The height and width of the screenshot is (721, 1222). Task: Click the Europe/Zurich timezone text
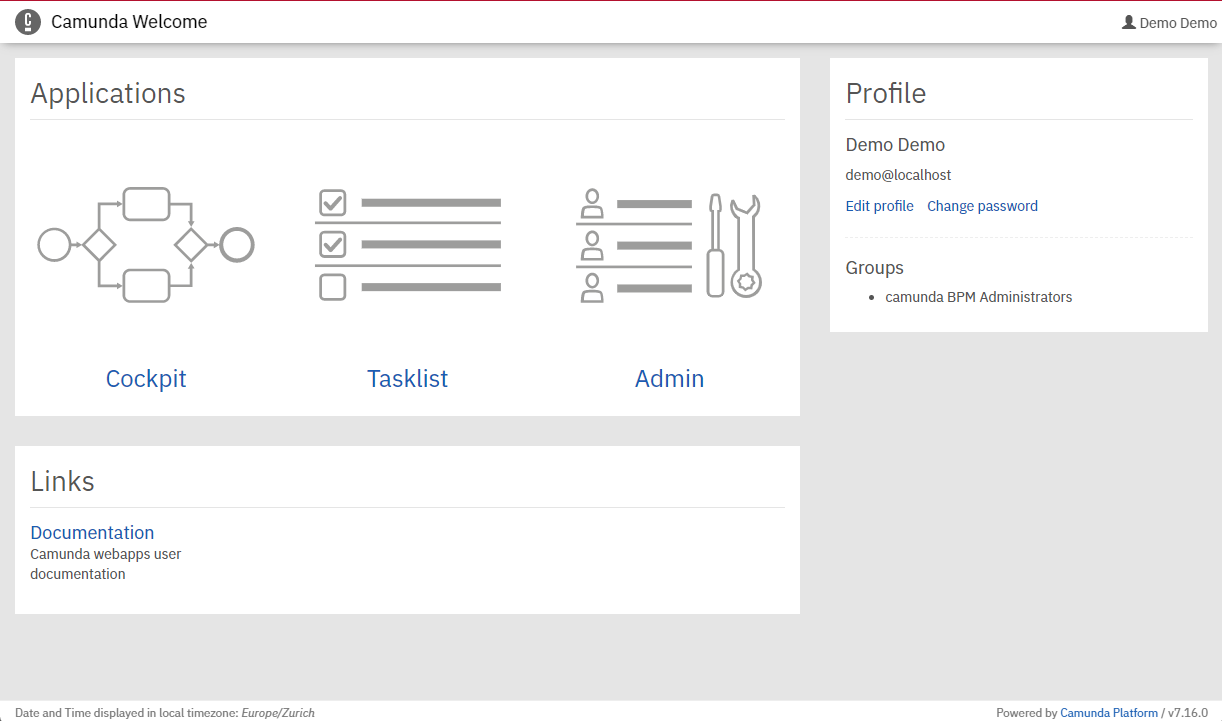pyautogui.click(x=278, y=713)
